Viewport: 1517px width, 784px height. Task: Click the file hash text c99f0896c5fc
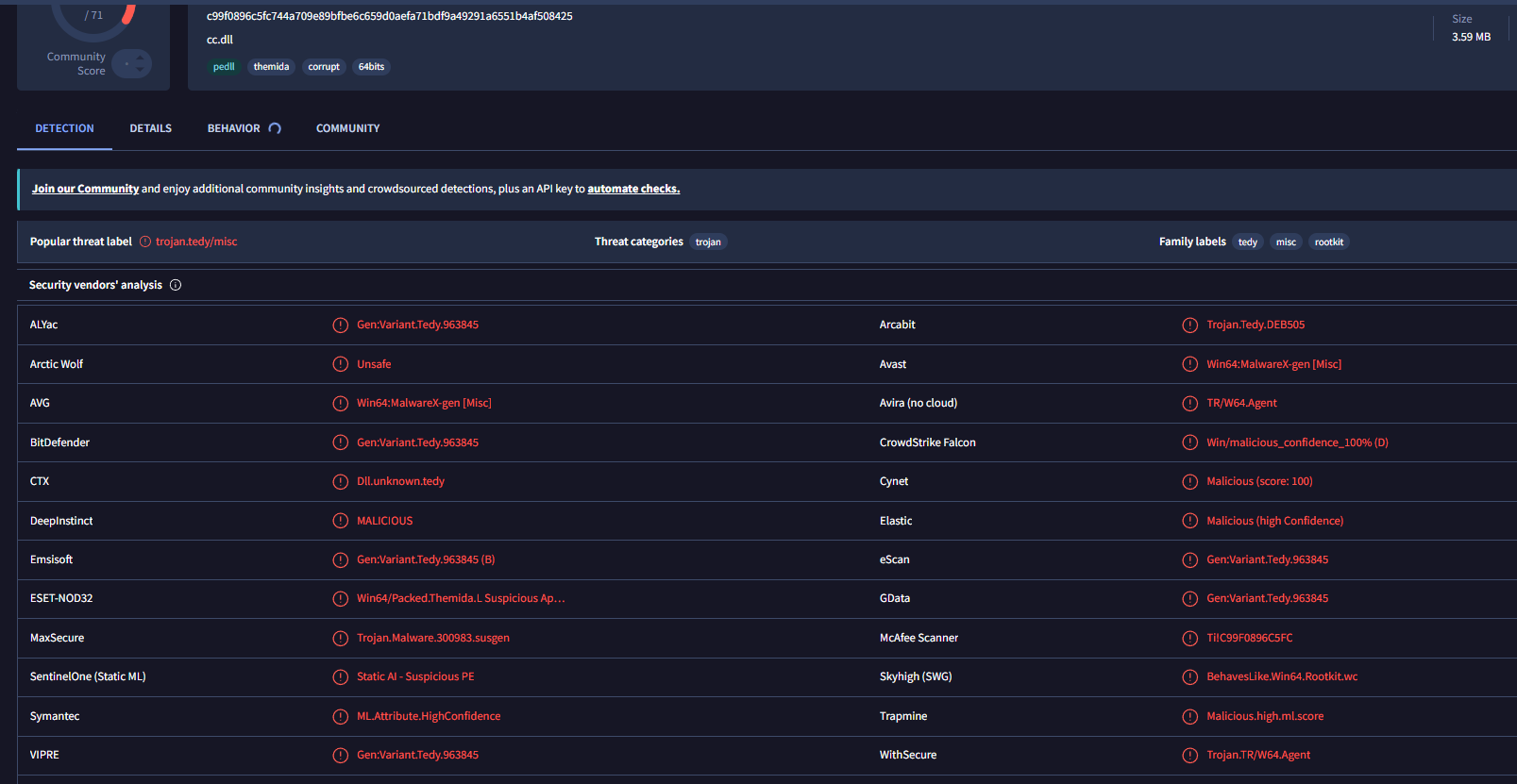[x=390, y=16]
